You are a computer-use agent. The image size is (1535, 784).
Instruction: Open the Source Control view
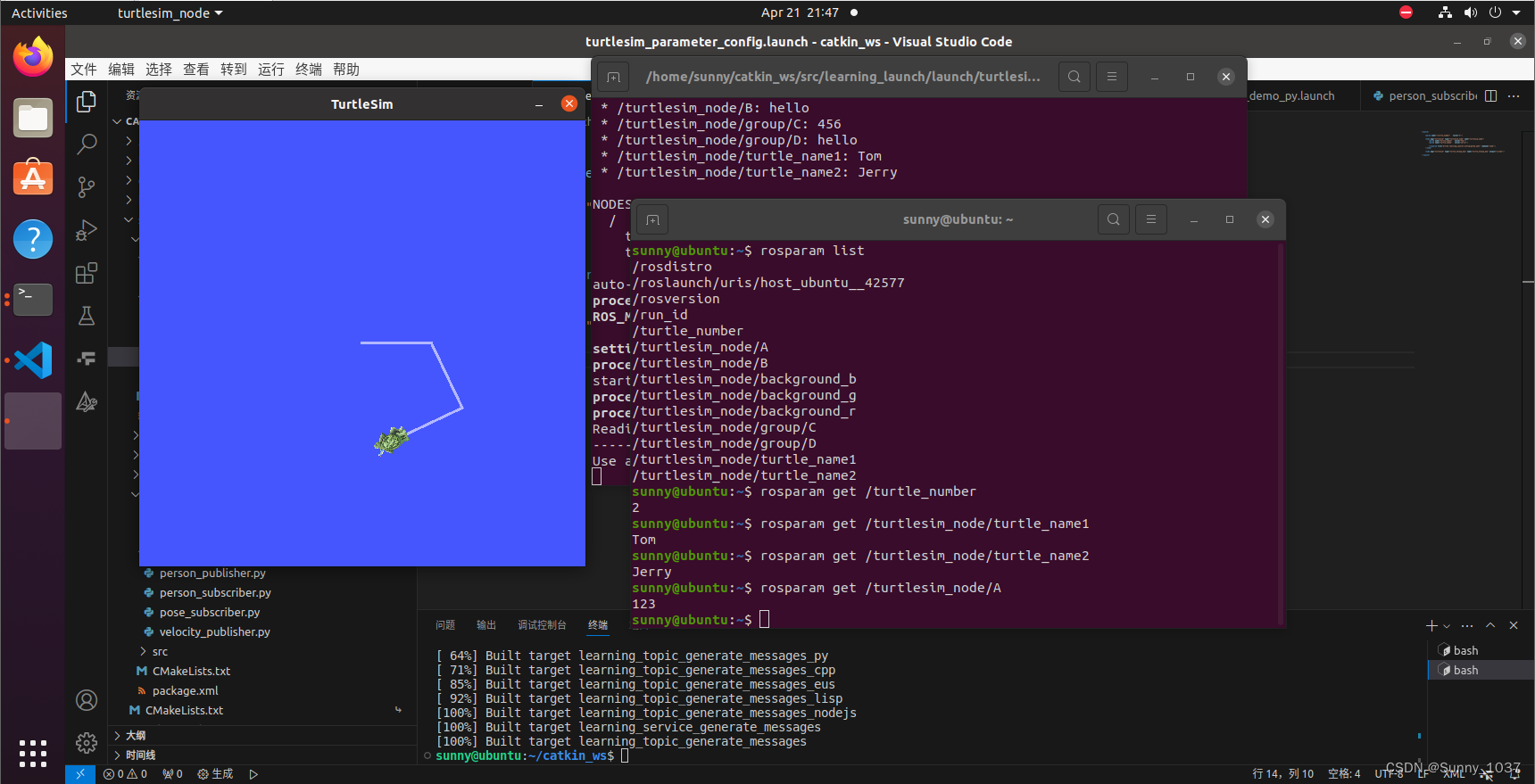[87, 186]
